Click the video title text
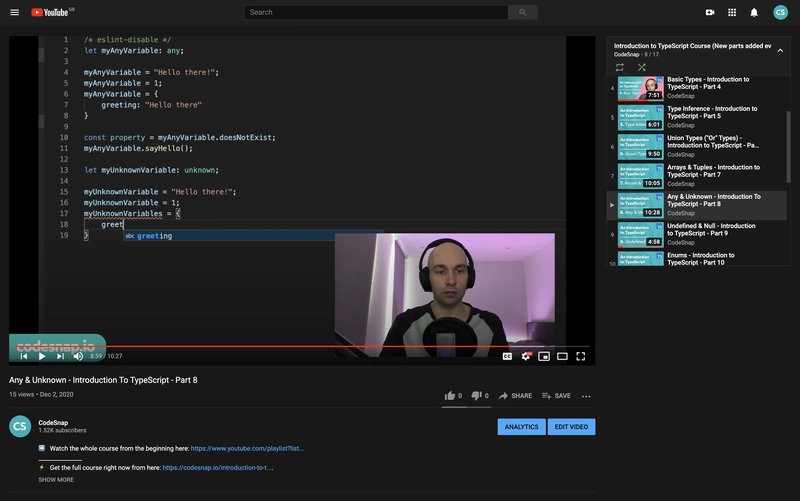 coord(103,380)
